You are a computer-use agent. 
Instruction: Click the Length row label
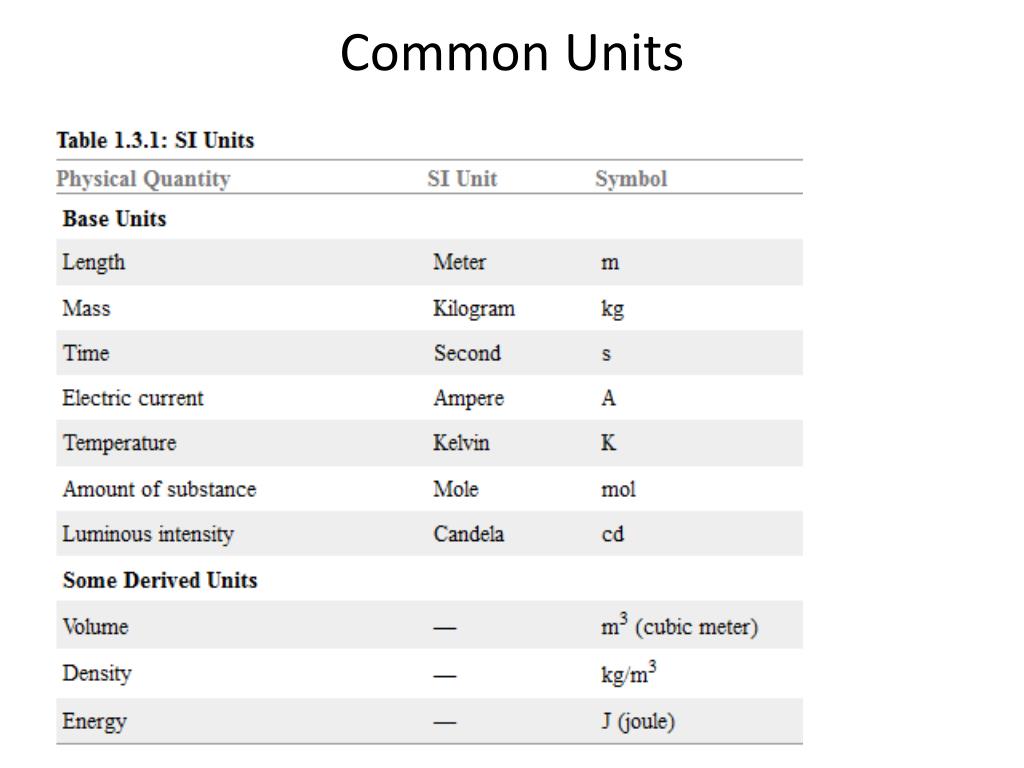pos(93,263)
